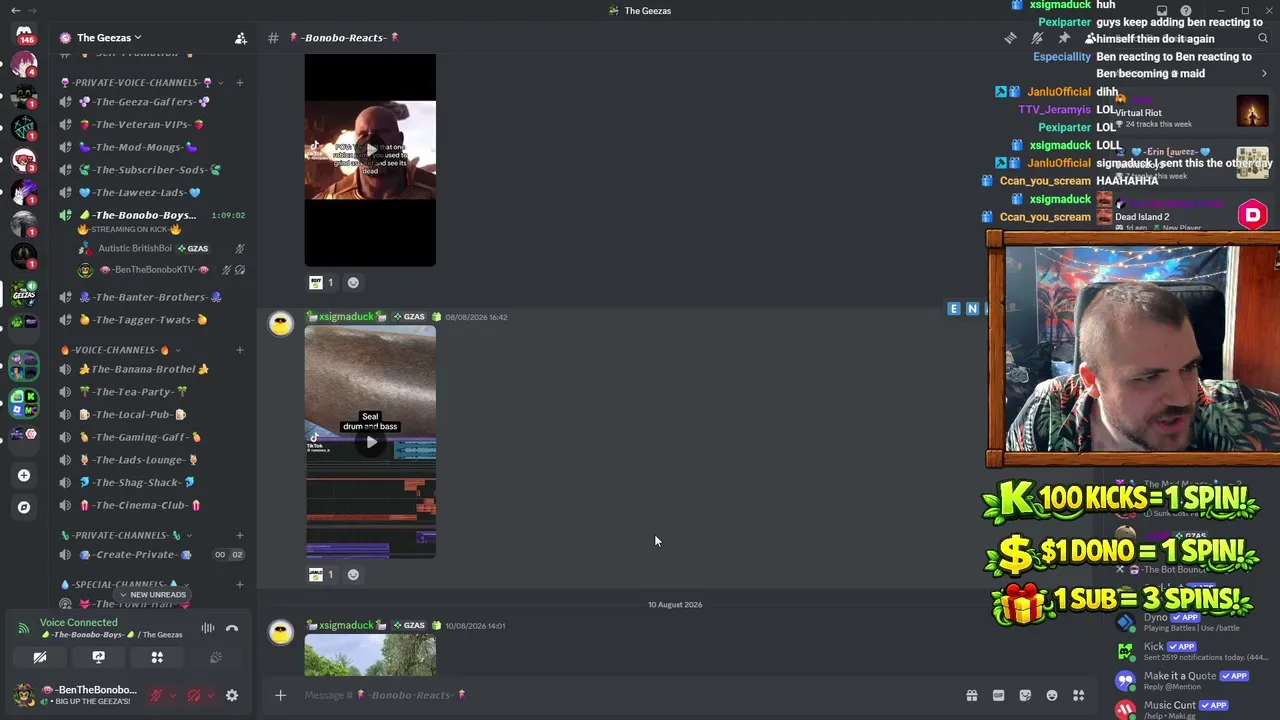The width and height of the screenshot is (1280, 720).
Task: Send a gift from the message bar
Action: pos(971,696)
